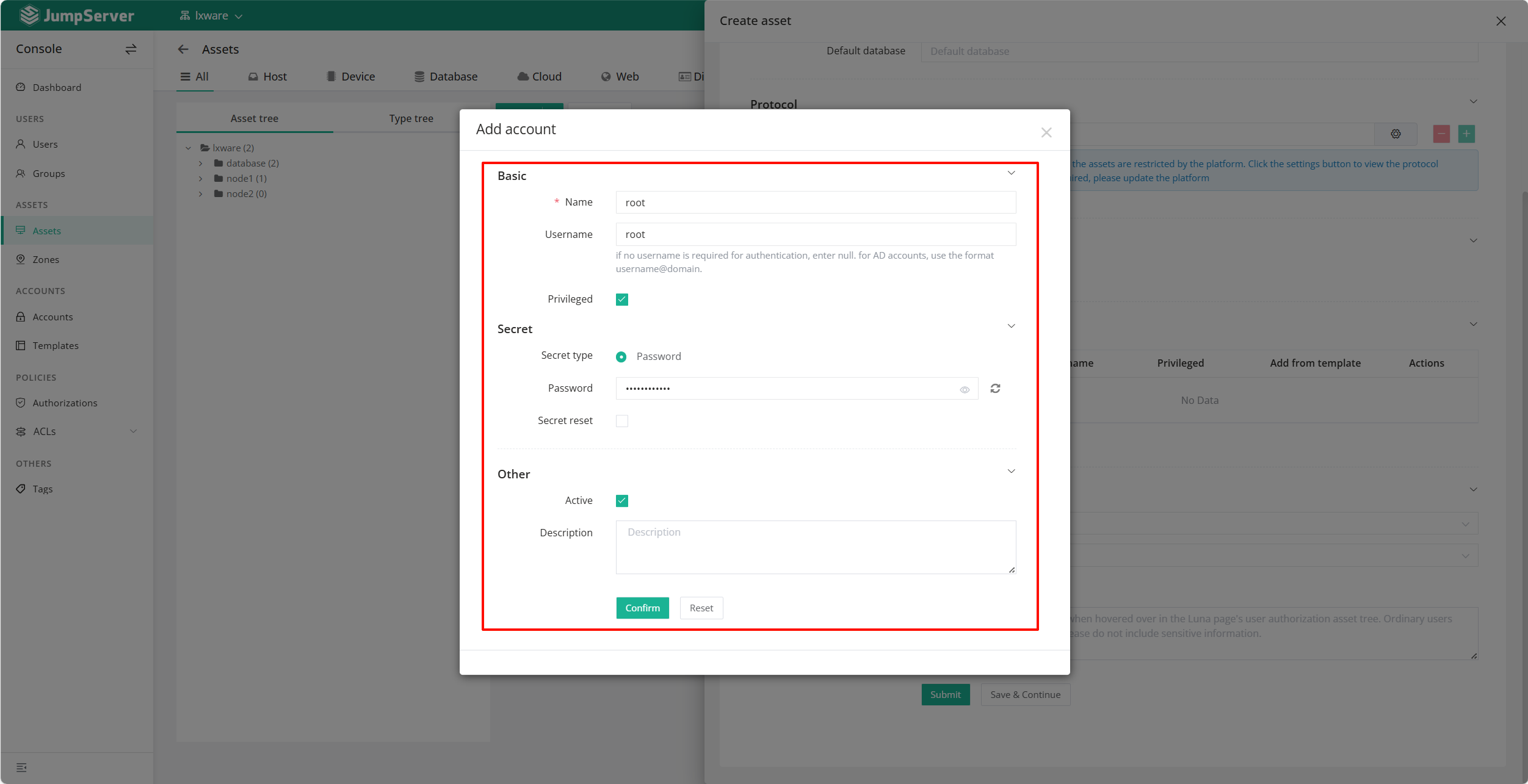Image resolution: width=1528 pixels, height=784 pixels.
Task: Select Templates from the sidebar
Action: tap(56, 345)
